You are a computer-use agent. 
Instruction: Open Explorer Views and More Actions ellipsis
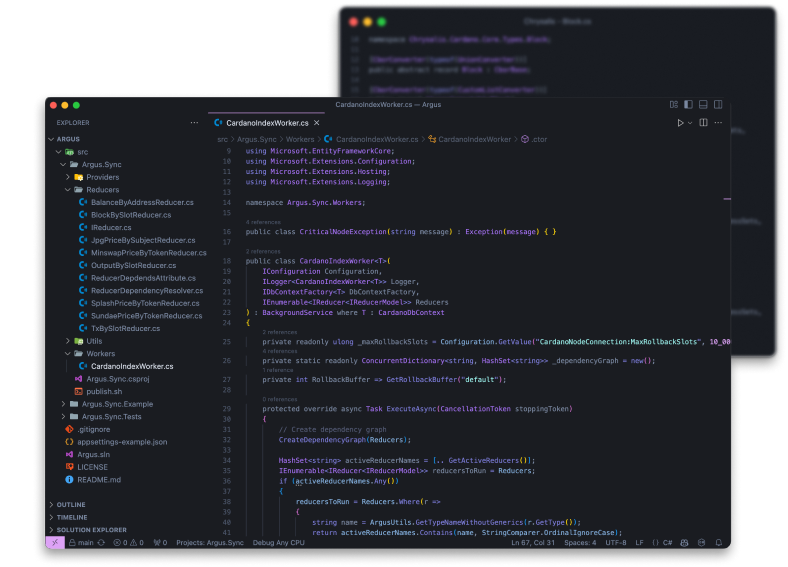(x=194, y=123)
